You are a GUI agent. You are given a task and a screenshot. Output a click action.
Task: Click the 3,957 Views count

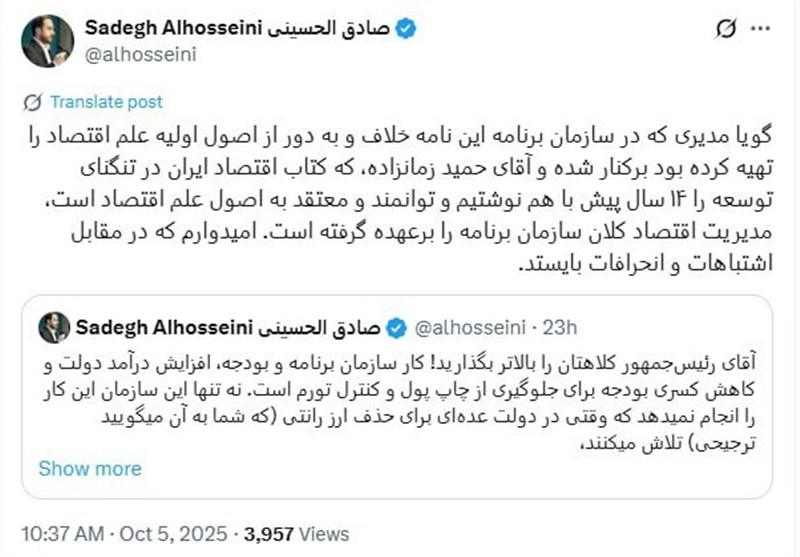[x=300, y=534]
